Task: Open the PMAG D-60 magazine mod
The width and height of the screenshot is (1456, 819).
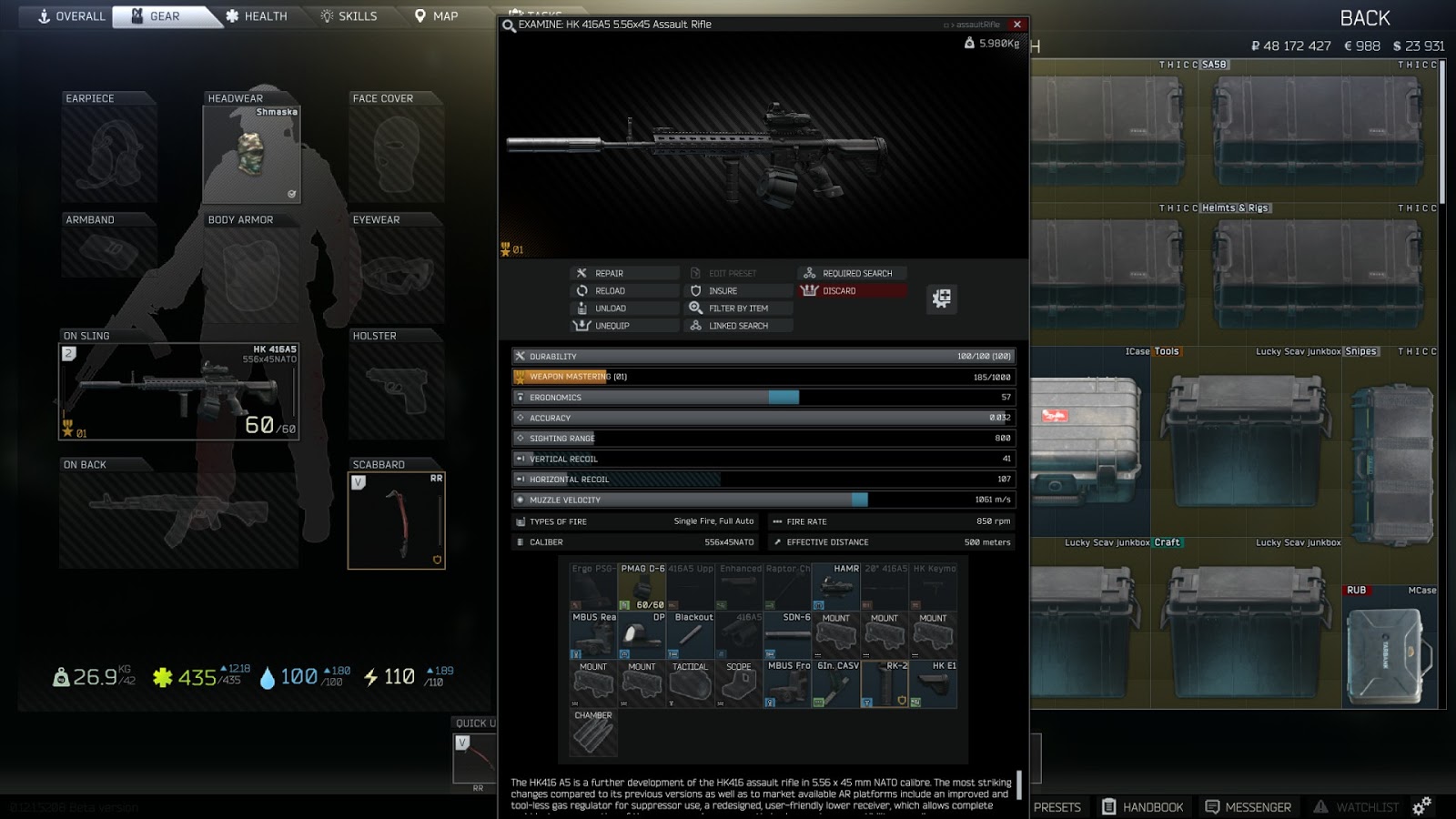Action: (642, 586)
